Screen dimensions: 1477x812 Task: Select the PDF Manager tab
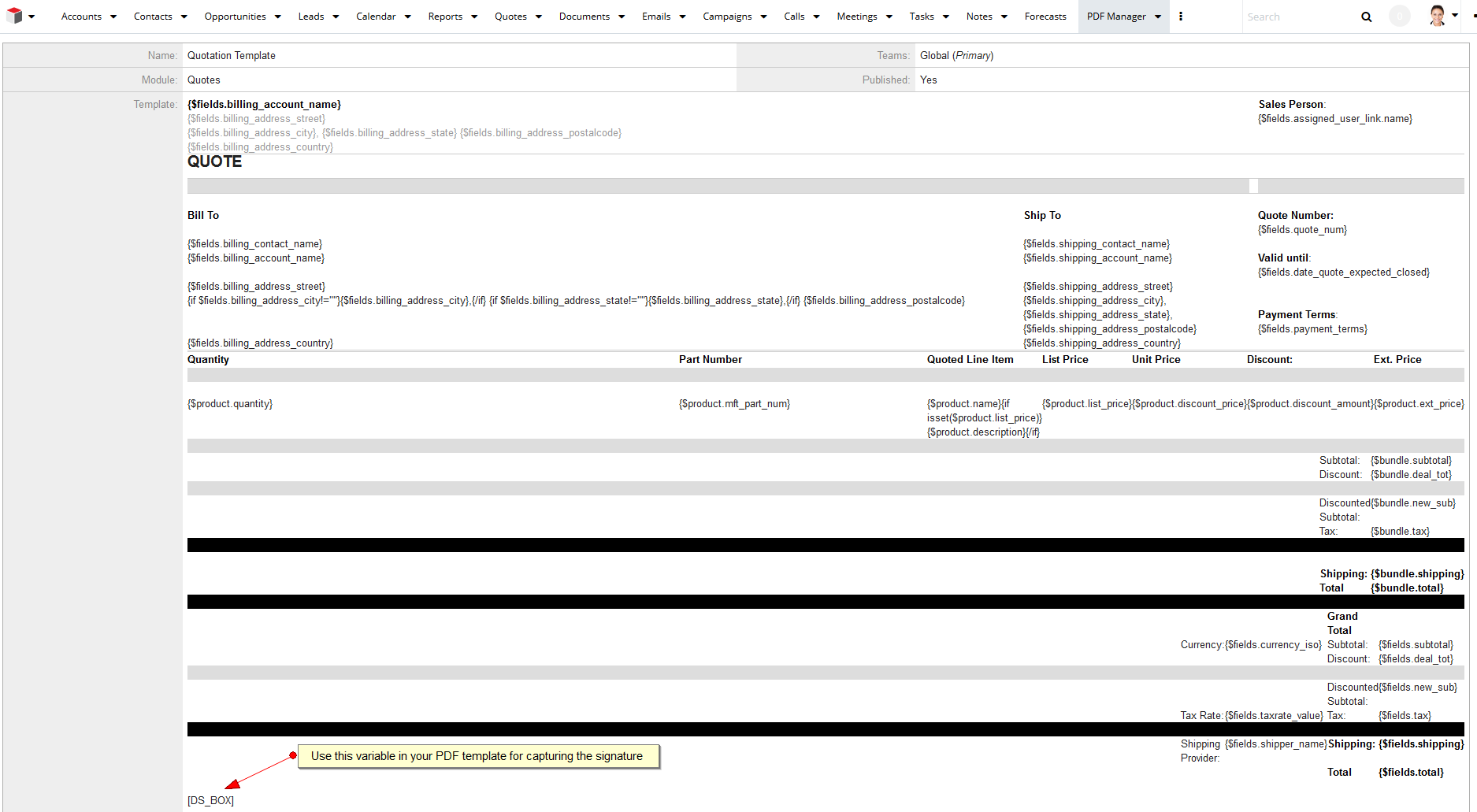(x=1116, y=17)
